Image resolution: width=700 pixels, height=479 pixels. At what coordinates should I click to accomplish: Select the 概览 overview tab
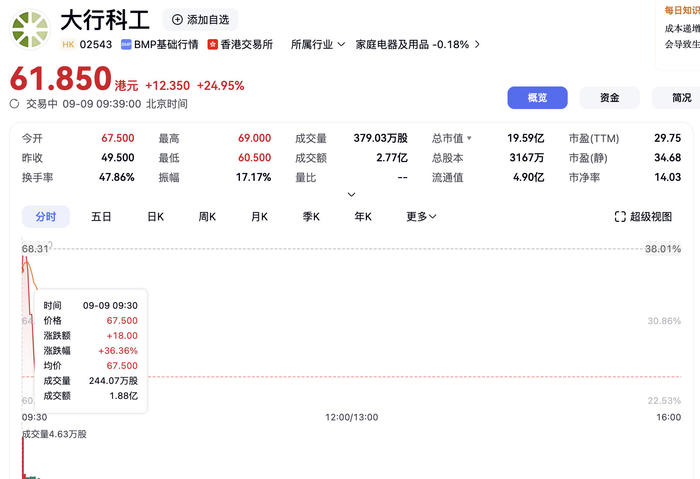click(x=537, y=97)
